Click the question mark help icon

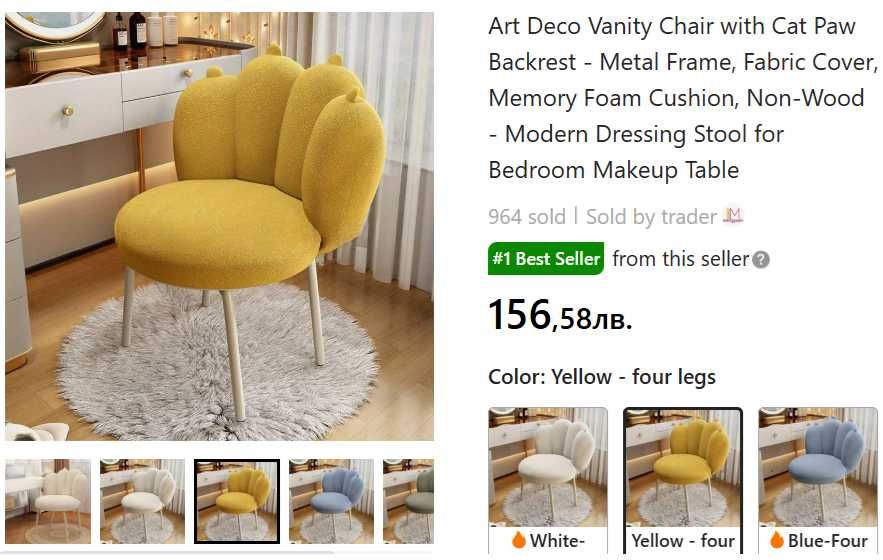pyautogui.click(x=761, y=260)
